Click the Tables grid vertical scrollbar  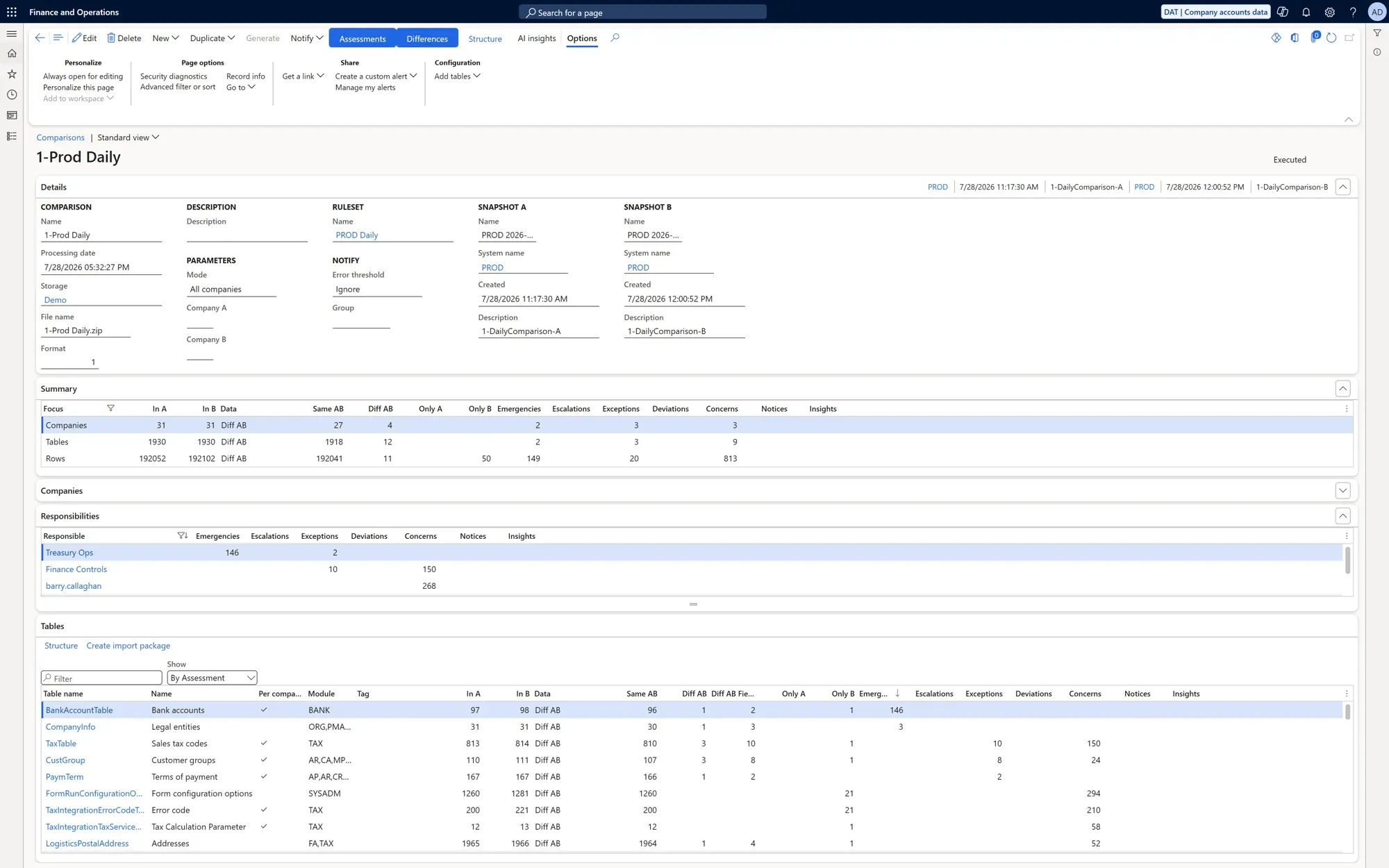[x=1347, y=712]
